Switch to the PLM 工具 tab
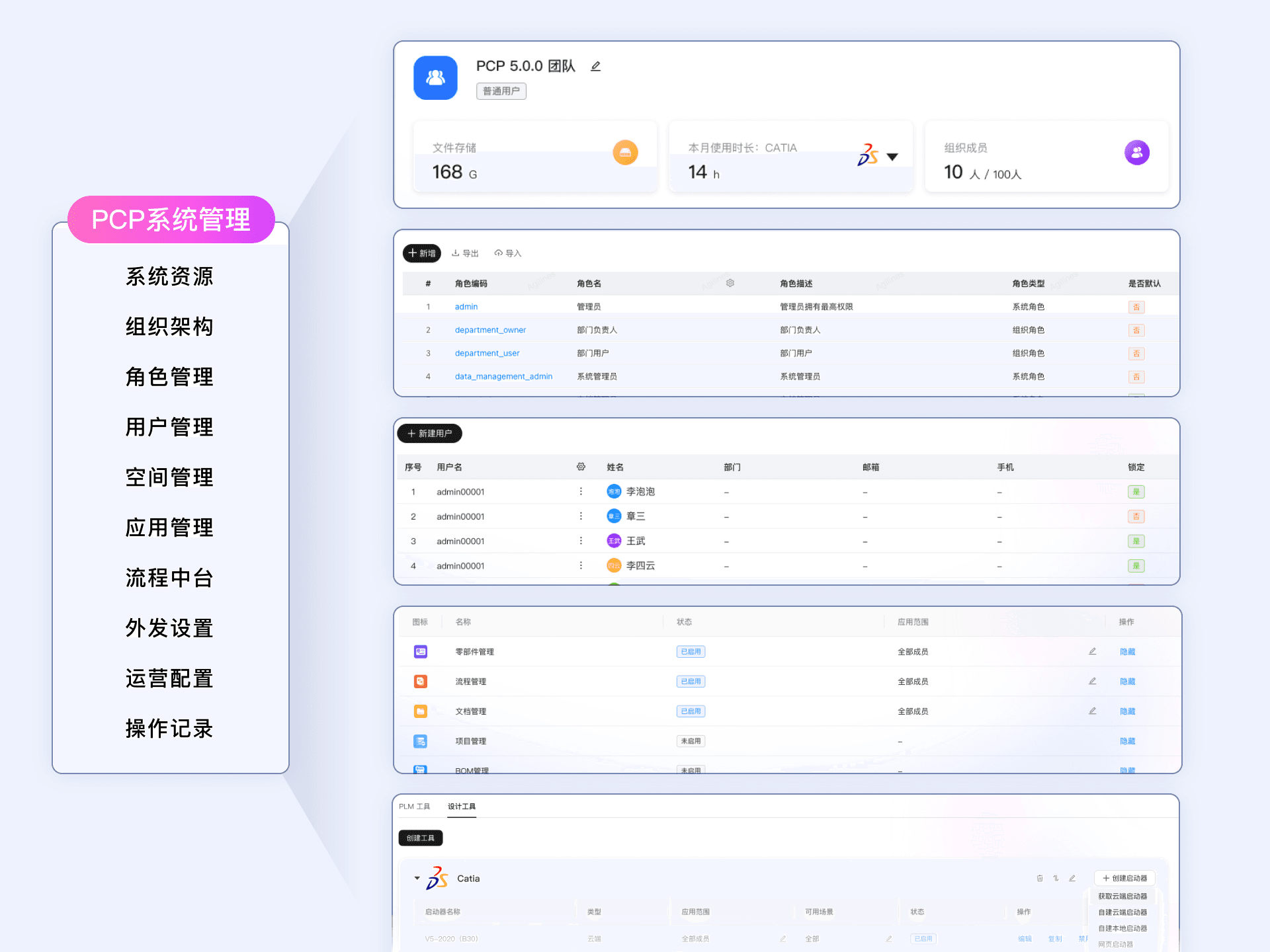 click(414, 807)
